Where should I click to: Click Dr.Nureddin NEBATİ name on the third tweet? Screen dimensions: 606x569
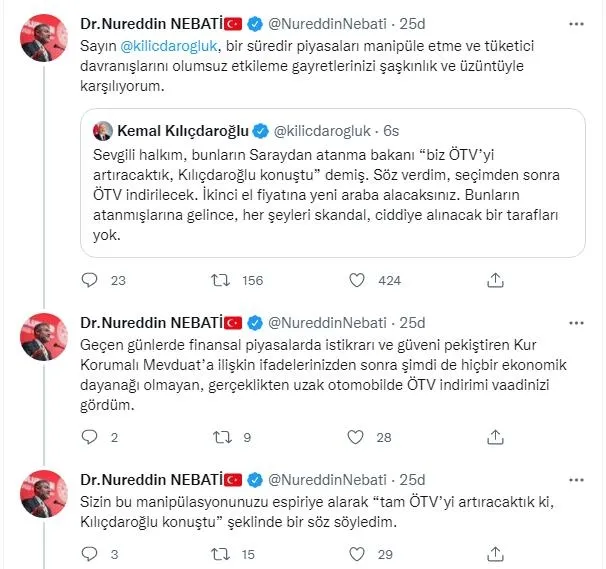[150, 478]
